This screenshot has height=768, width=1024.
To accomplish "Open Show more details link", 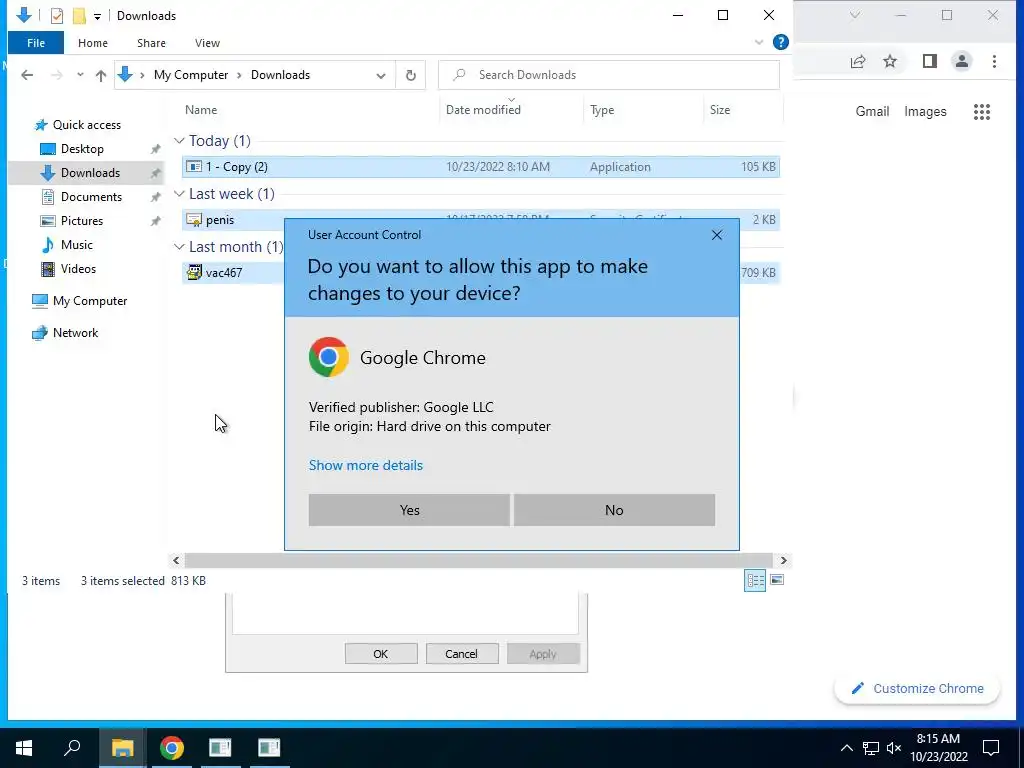I will coord(366,465).
